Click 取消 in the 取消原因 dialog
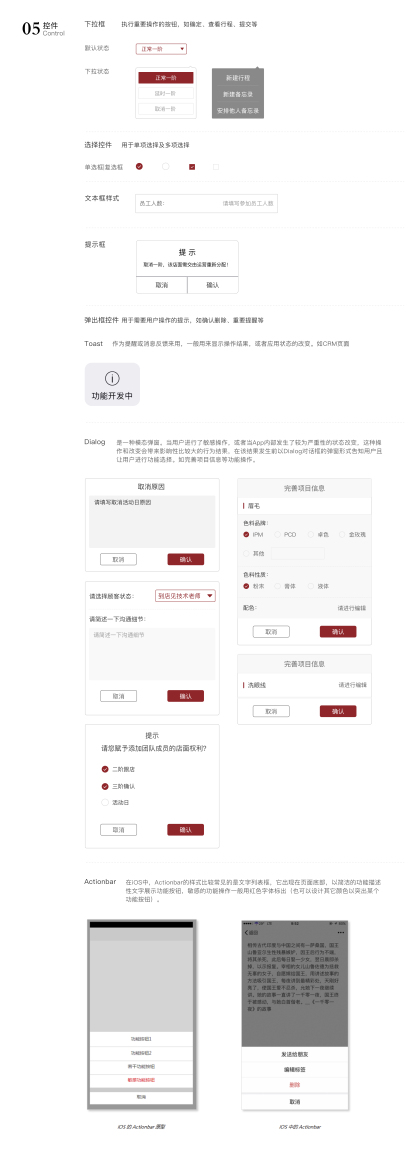The image size is (420, 1152). click(x=118, y=559)
